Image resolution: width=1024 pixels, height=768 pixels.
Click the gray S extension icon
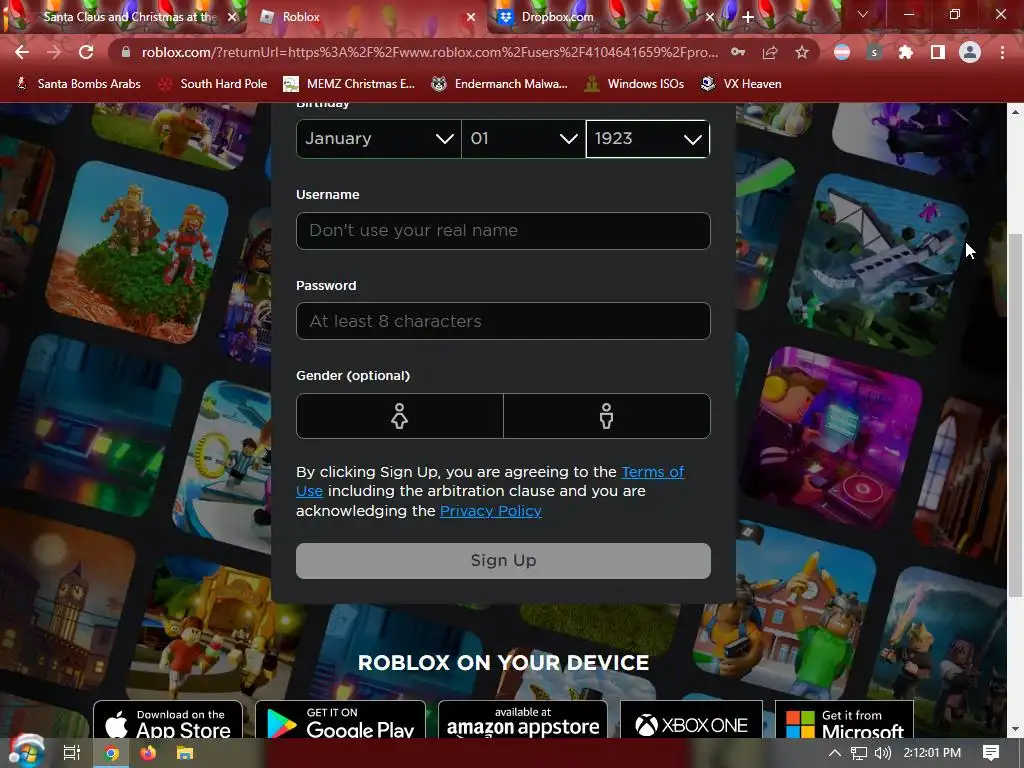click(874, 52)
